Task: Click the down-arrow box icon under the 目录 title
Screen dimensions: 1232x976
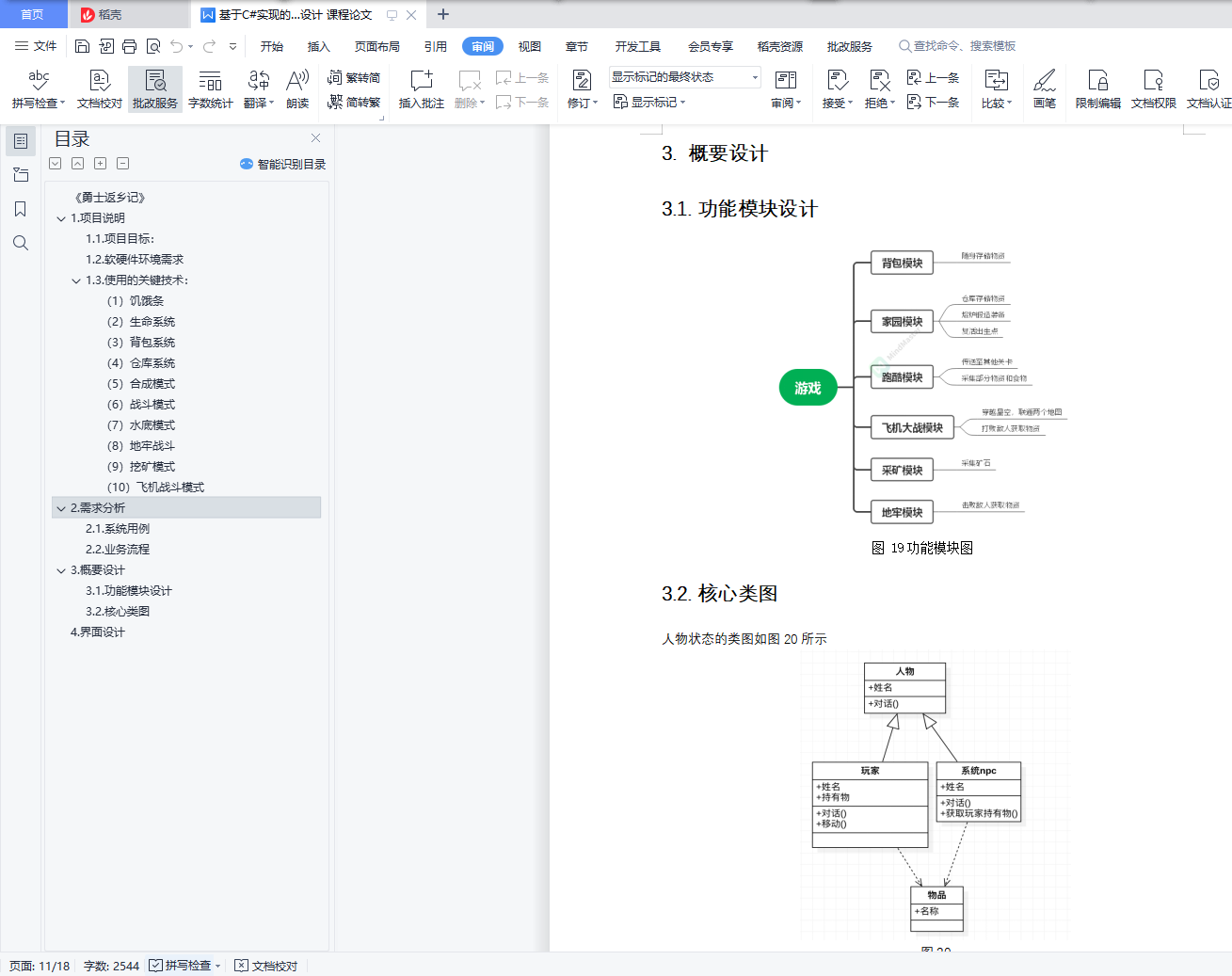Action: tap(56, 164)
